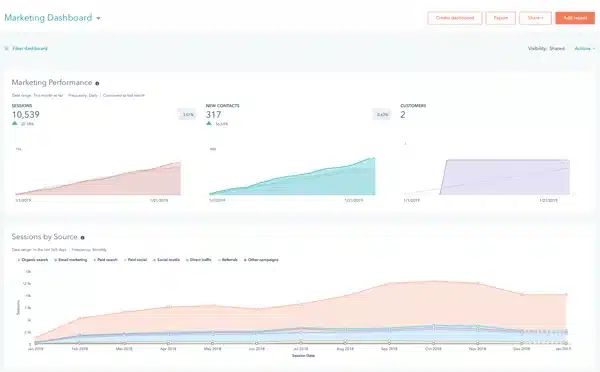
Task: Click the Nov 2018 data point on top line
Action: pyautogui.click(x=478, y=284)
